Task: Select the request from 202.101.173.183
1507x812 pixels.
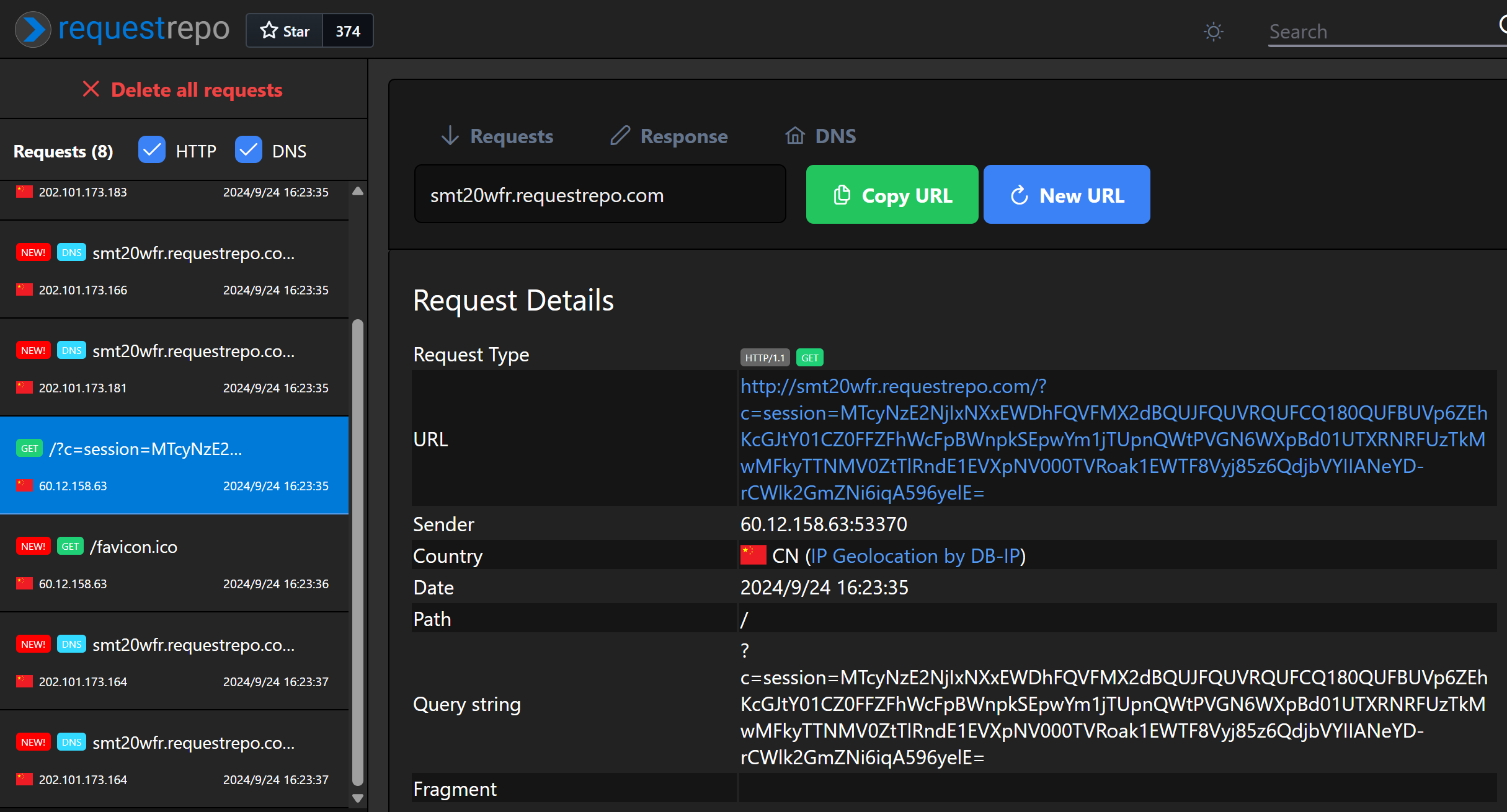Action: point(174,200)
